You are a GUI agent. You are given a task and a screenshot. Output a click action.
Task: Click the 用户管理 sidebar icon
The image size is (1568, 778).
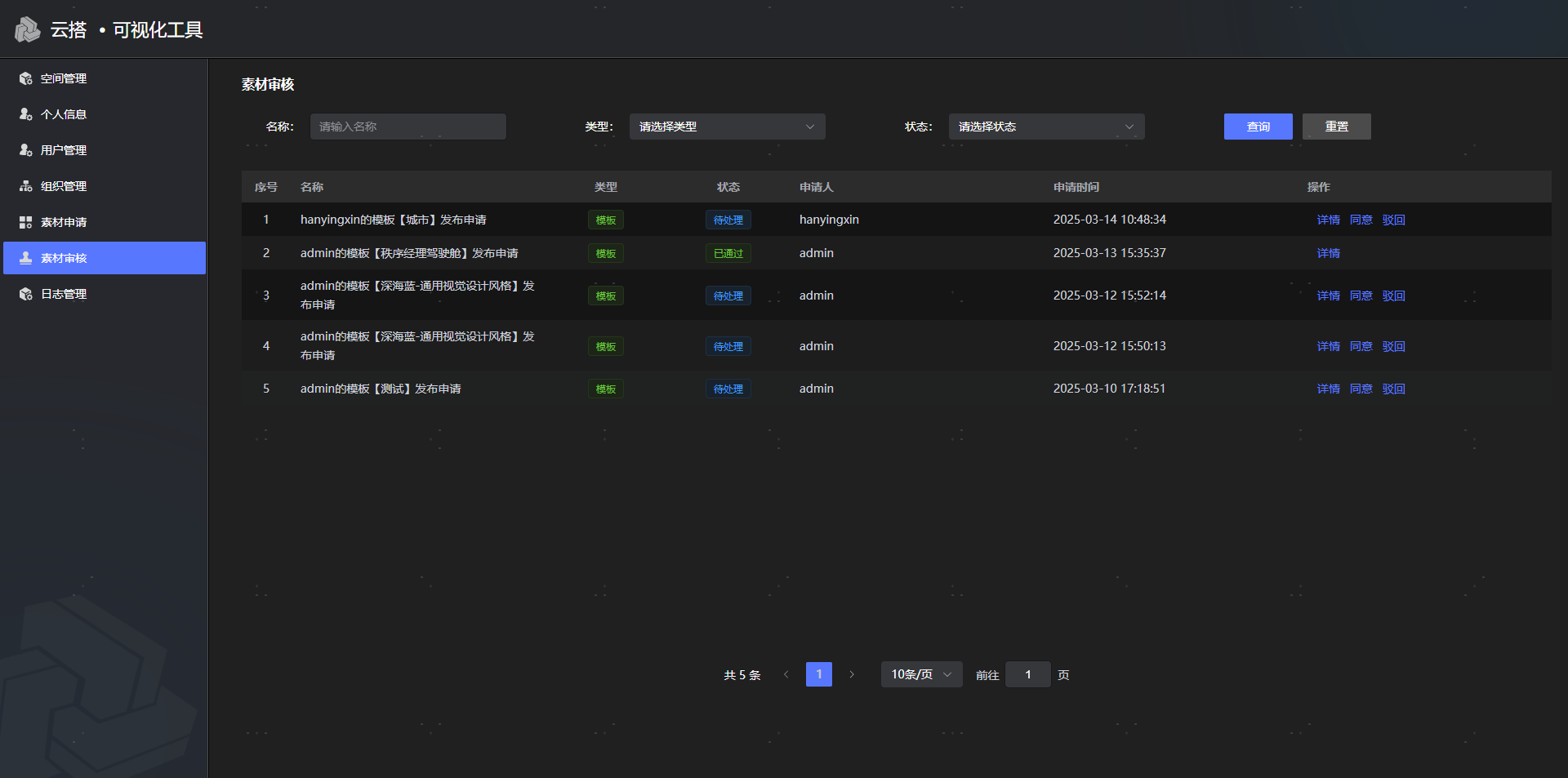click(x=26, y=150)
